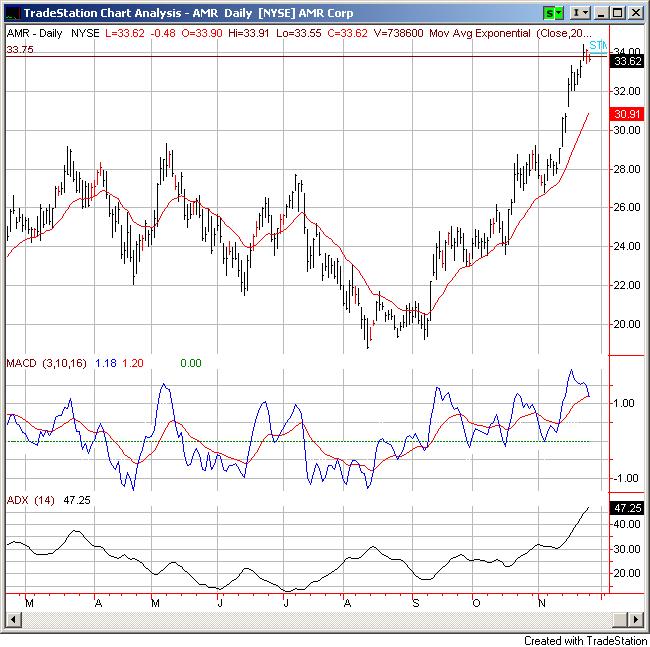Click the right arrow of the horizontal scrollbar
Screen dimensions: 650x647
click(635, 620)
